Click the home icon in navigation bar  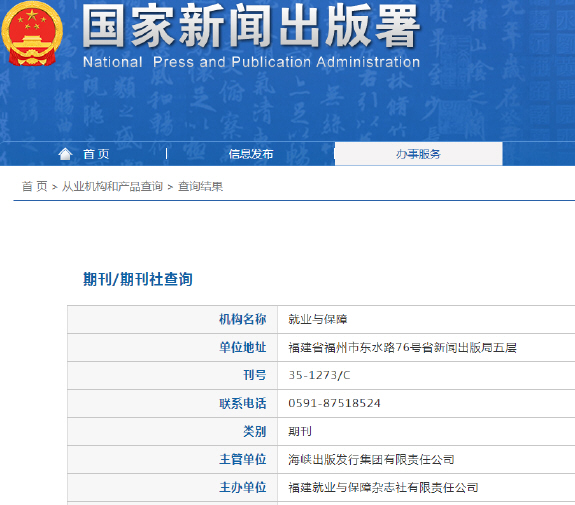(x=65, y=154)
